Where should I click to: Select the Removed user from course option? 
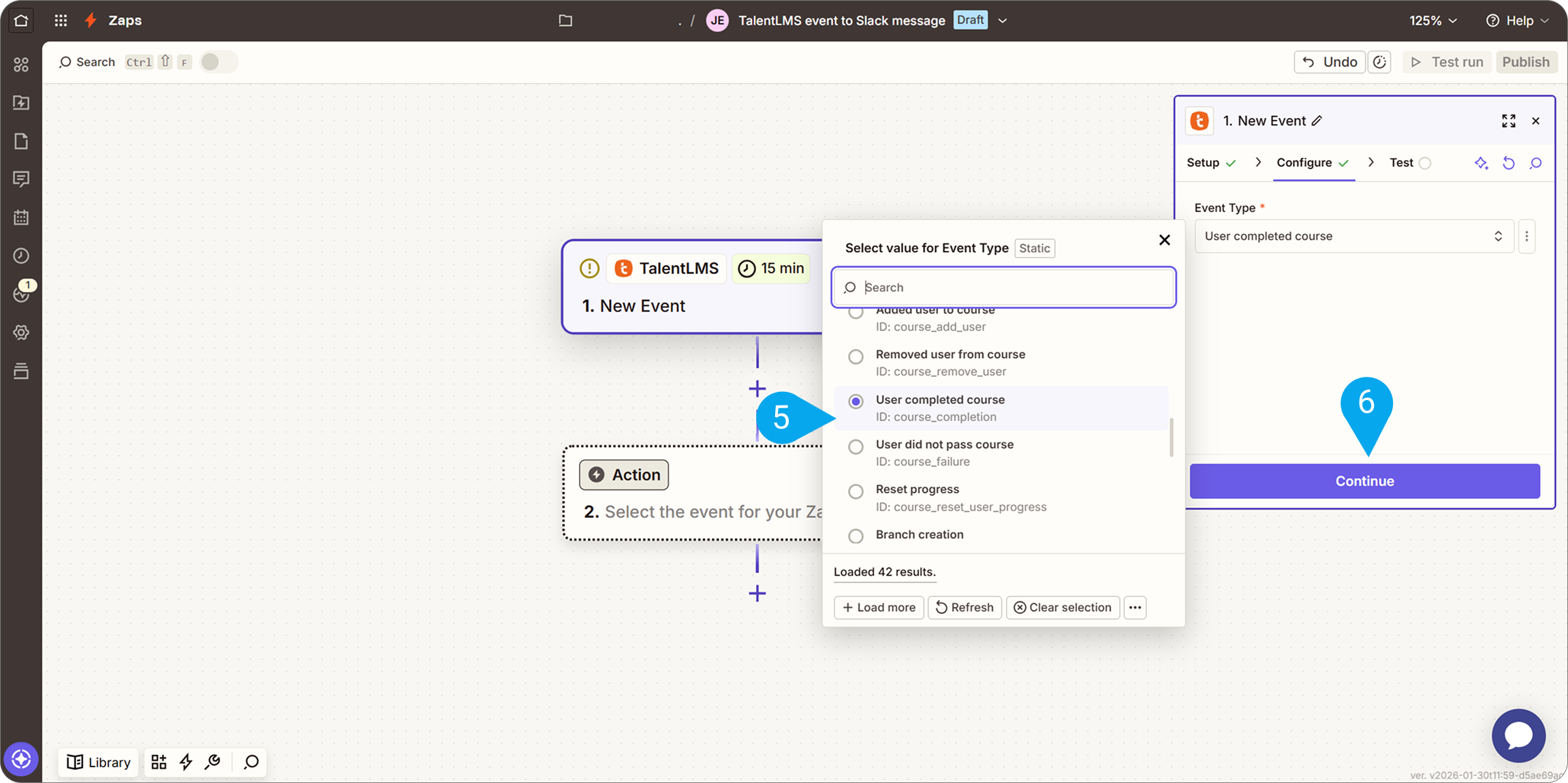point(856,356)
